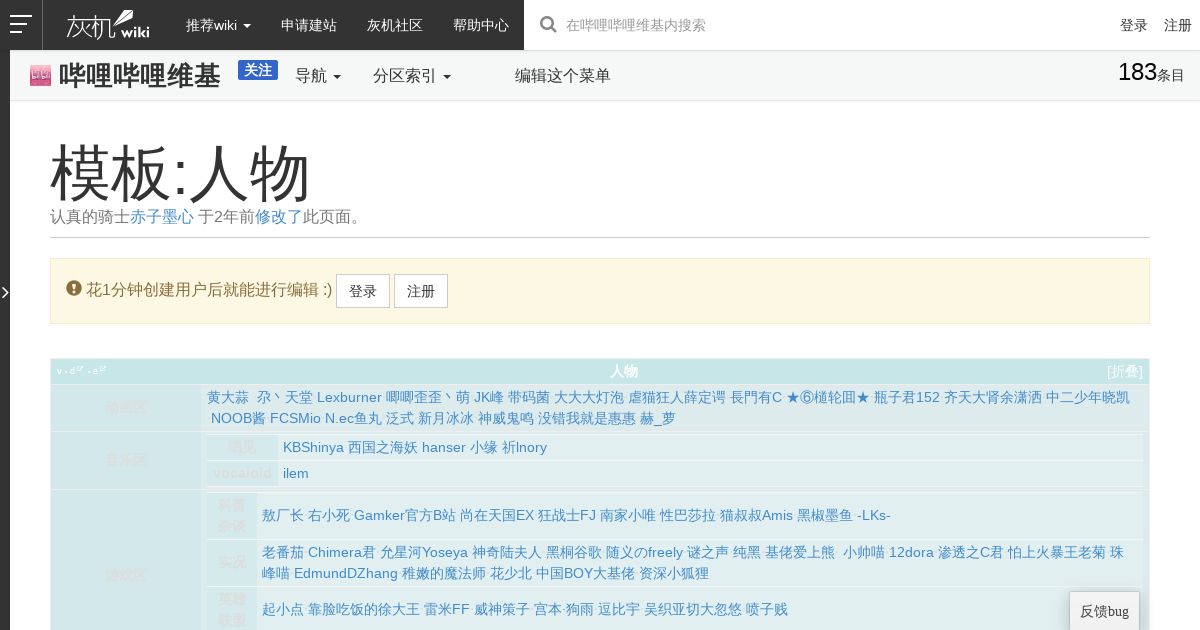Collapse the 人物 template with 折叠
This screenshot has height=630, width=1200.
1124,371
